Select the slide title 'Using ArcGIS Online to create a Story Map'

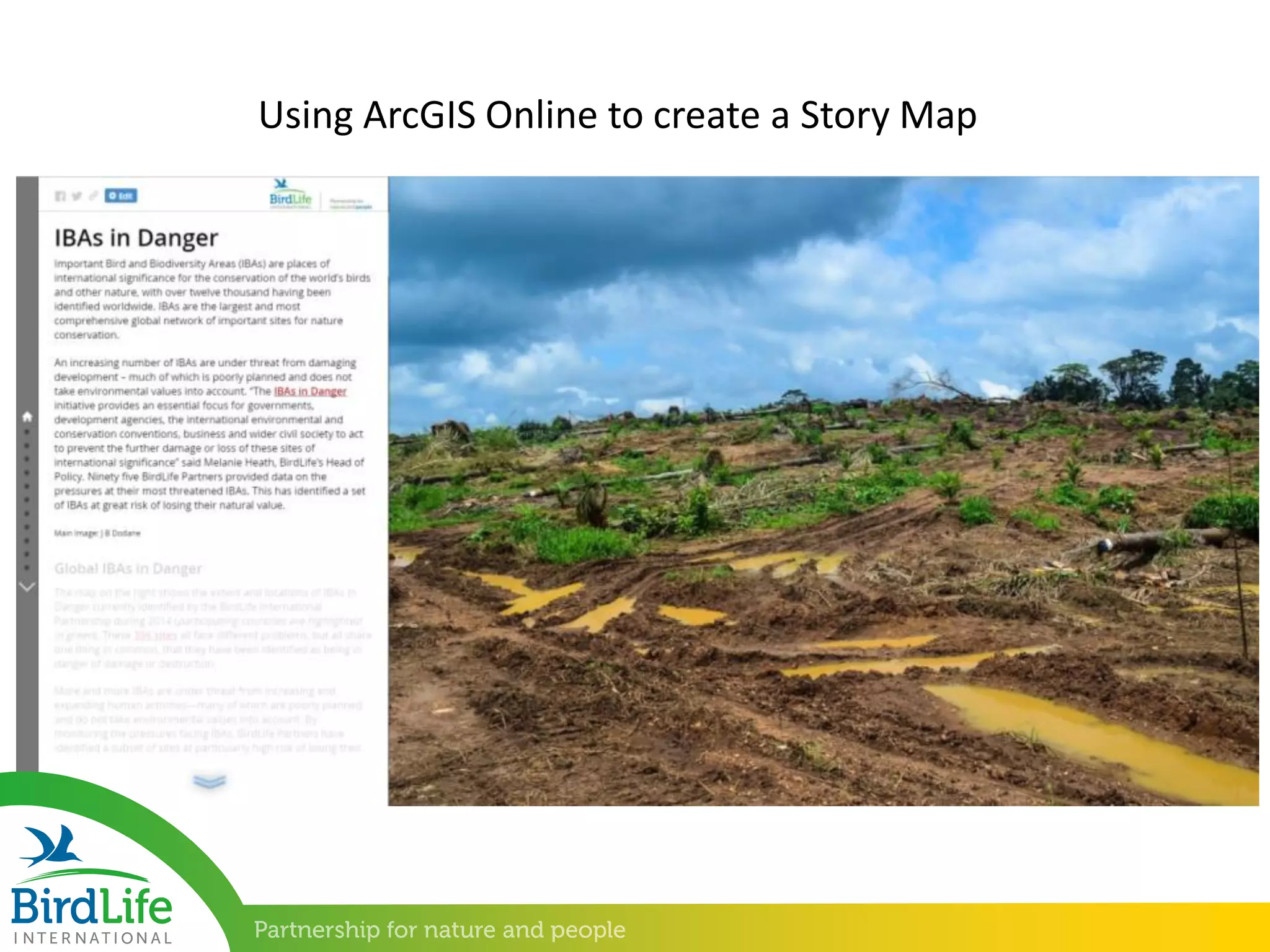coord(618,115)
